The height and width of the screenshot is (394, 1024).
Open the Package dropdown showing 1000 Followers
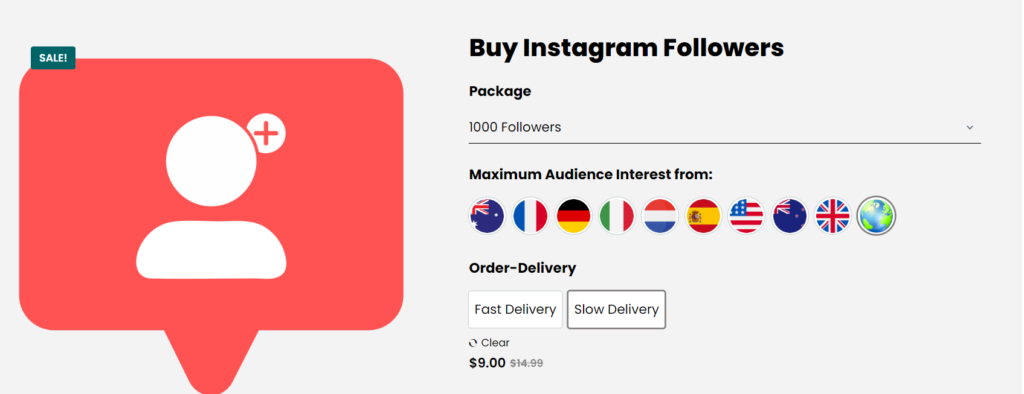point(725,127)
